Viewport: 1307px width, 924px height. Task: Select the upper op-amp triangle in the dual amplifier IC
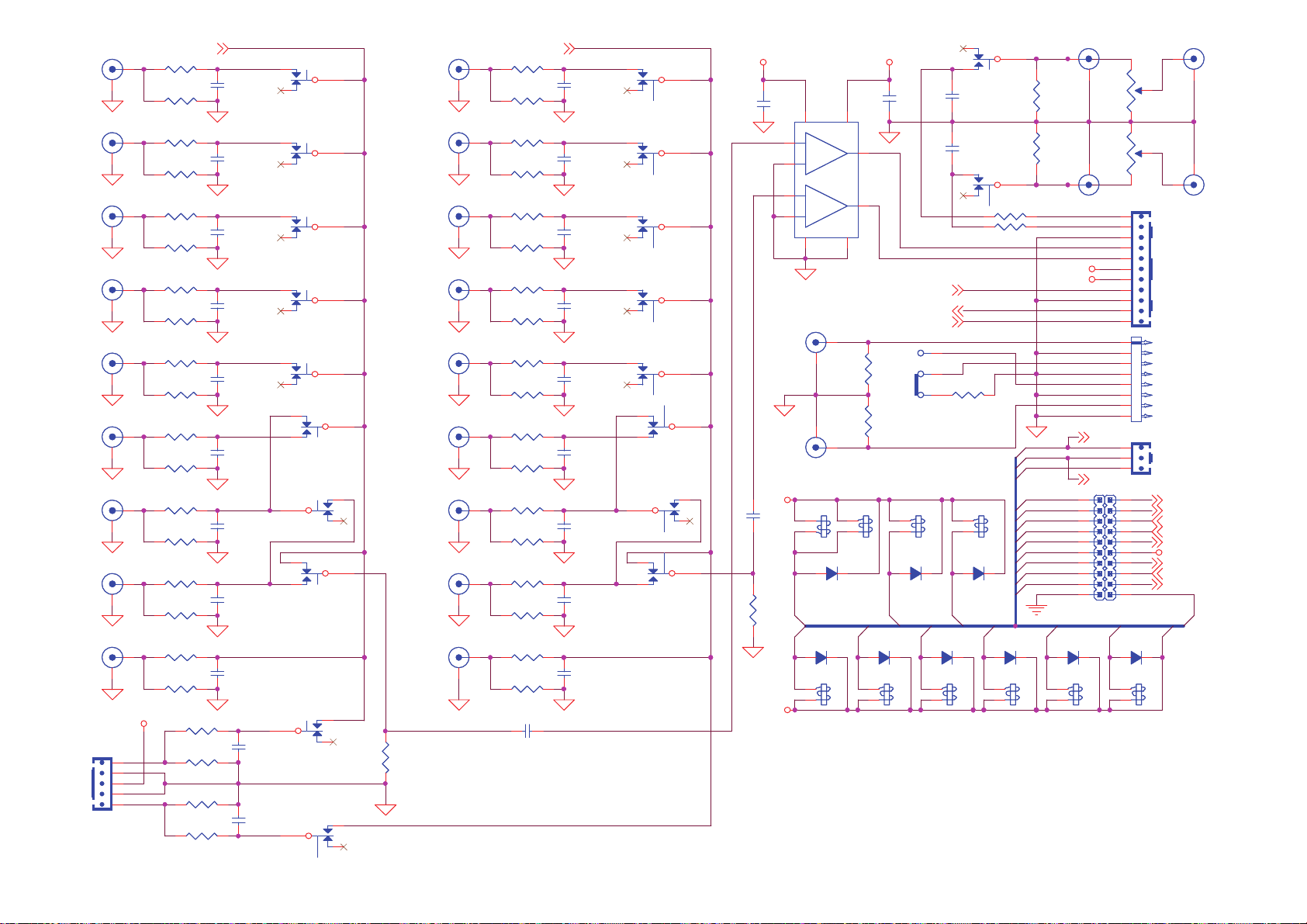tap(826, 154)
